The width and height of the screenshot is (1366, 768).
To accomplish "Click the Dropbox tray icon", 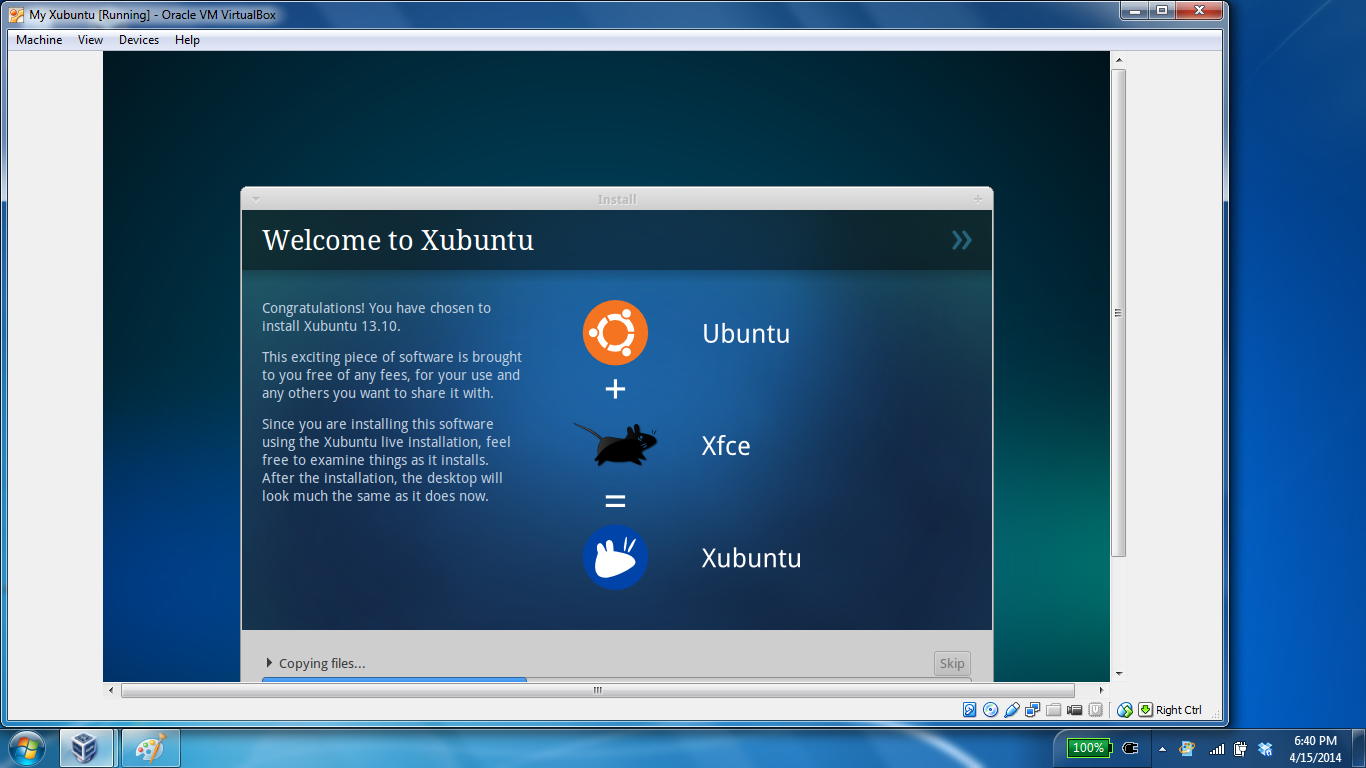I will [x=1265, y=748].
